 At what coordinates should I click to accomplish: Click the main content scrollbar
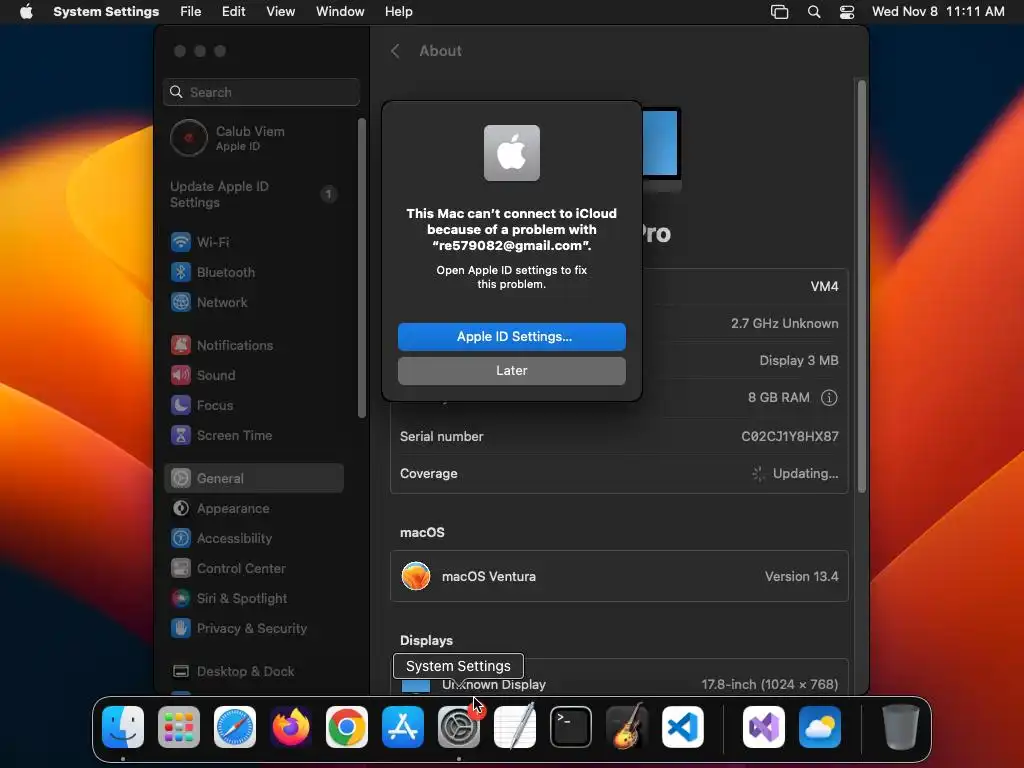(x=861, y=286)
